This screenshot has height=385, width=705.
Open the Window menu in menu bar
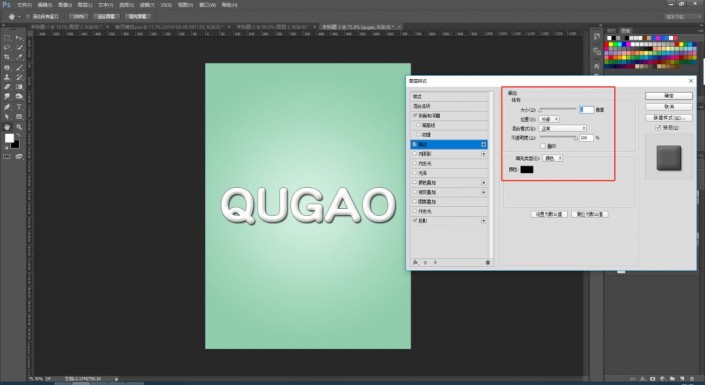point(207,5)
